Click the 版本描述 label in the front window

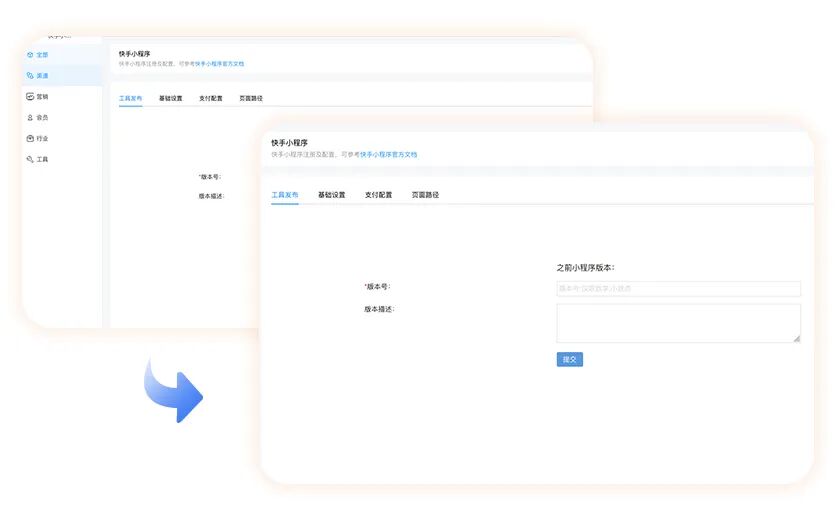(379, 309)
